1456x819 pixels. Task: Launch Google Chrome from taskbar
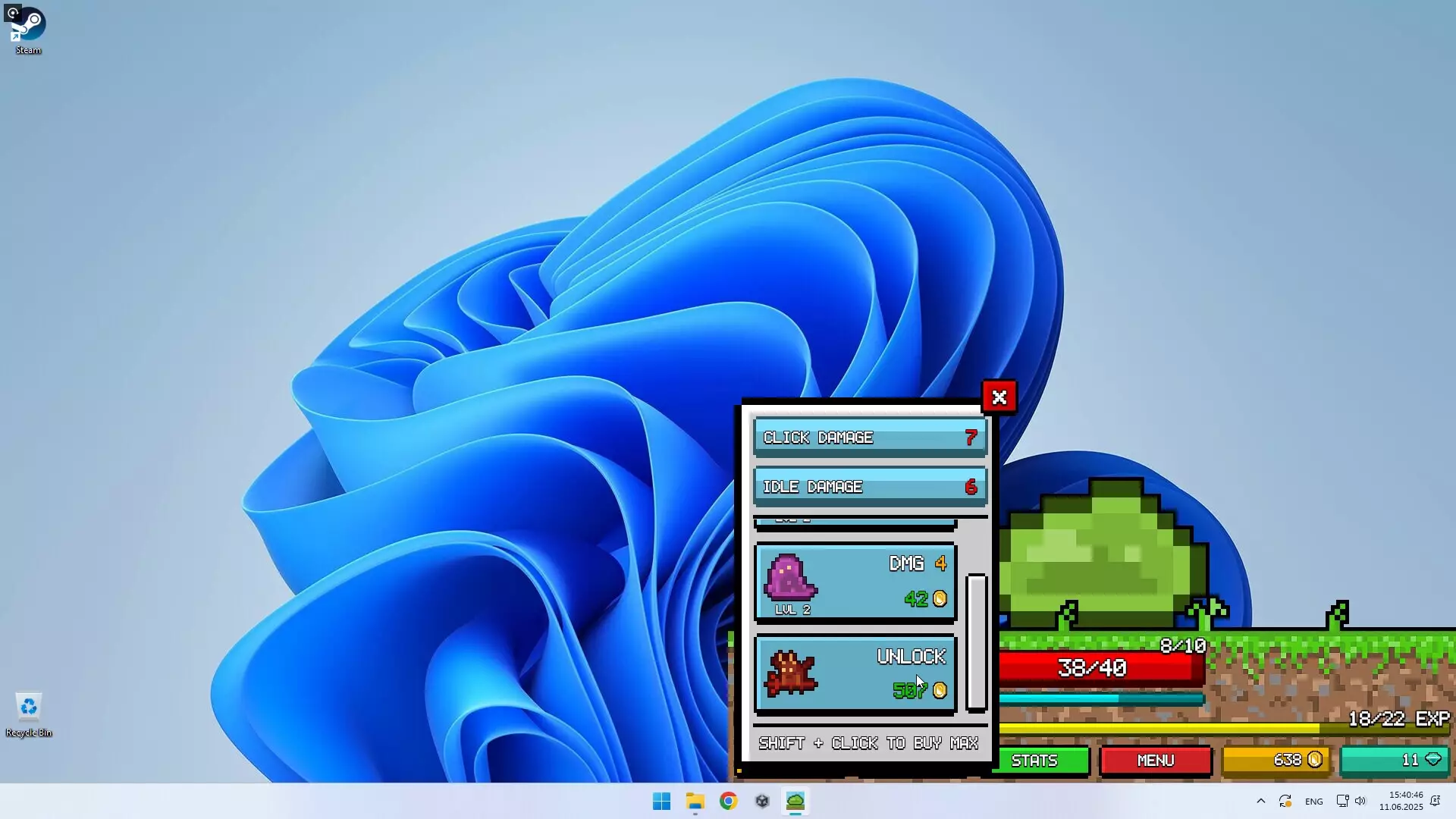[x=729, y=801]
